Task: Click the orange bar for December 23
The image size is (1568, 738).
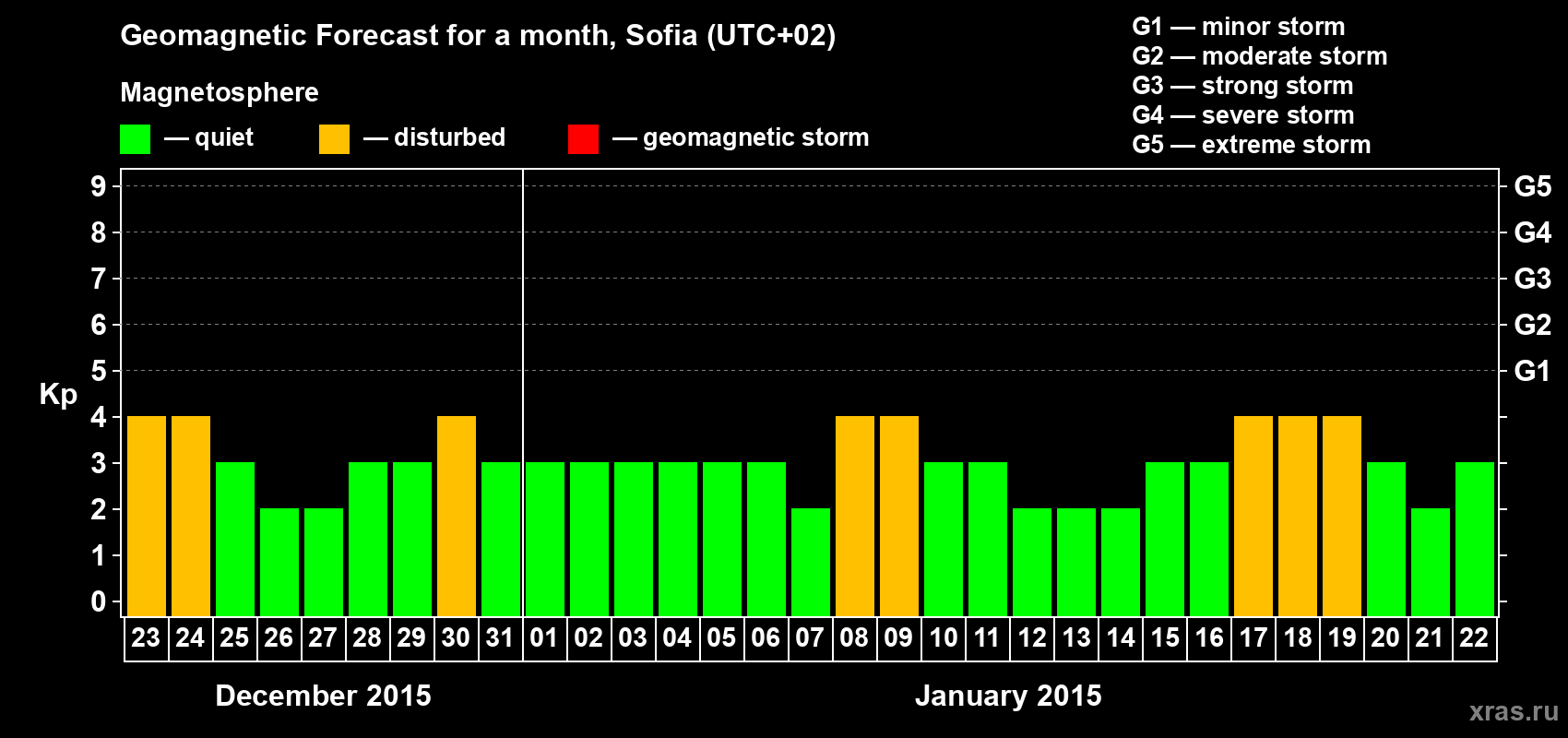Action: coord(147,516)
